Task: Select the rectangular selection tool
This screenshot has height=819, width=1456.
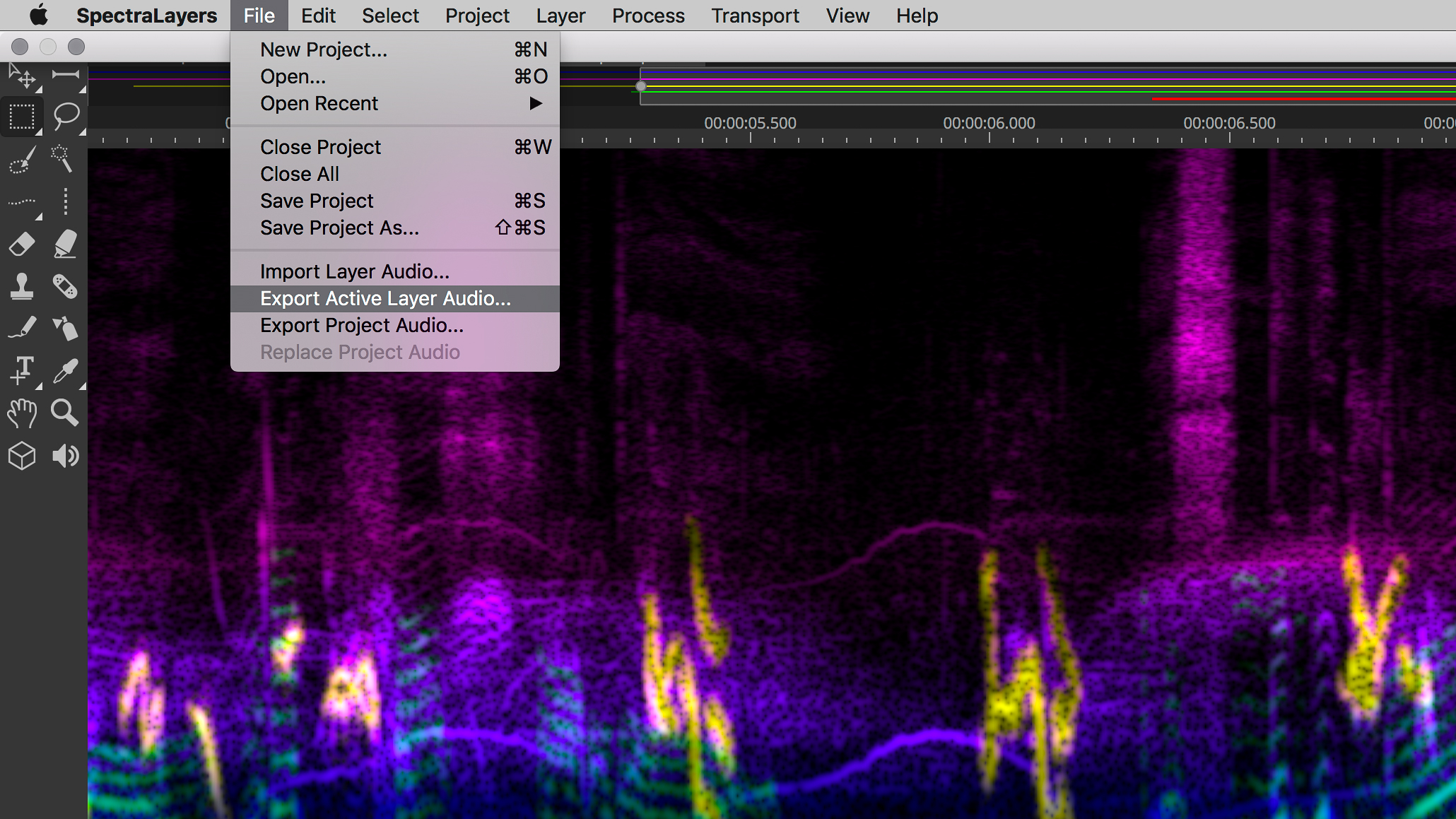Action: point(21,117)
